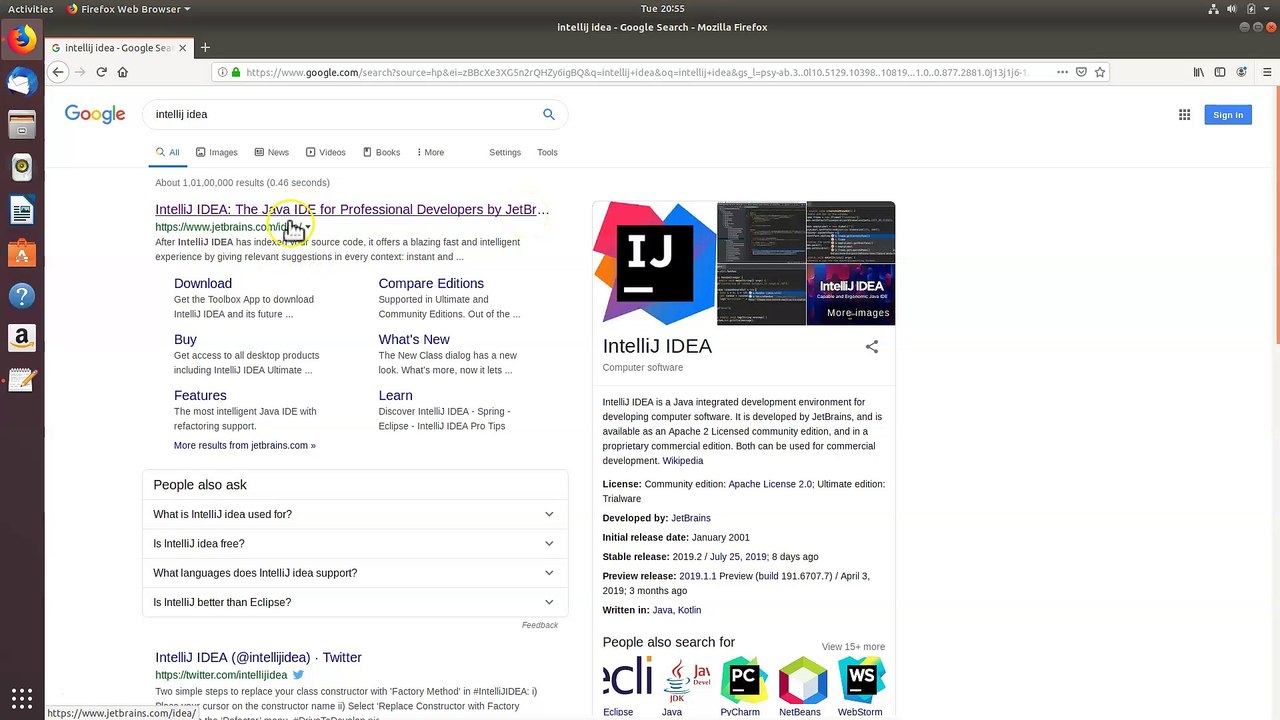1280x720 pixels.
Task: Open the Wikipedia link in the description
Action: click(x=683, y=461)
